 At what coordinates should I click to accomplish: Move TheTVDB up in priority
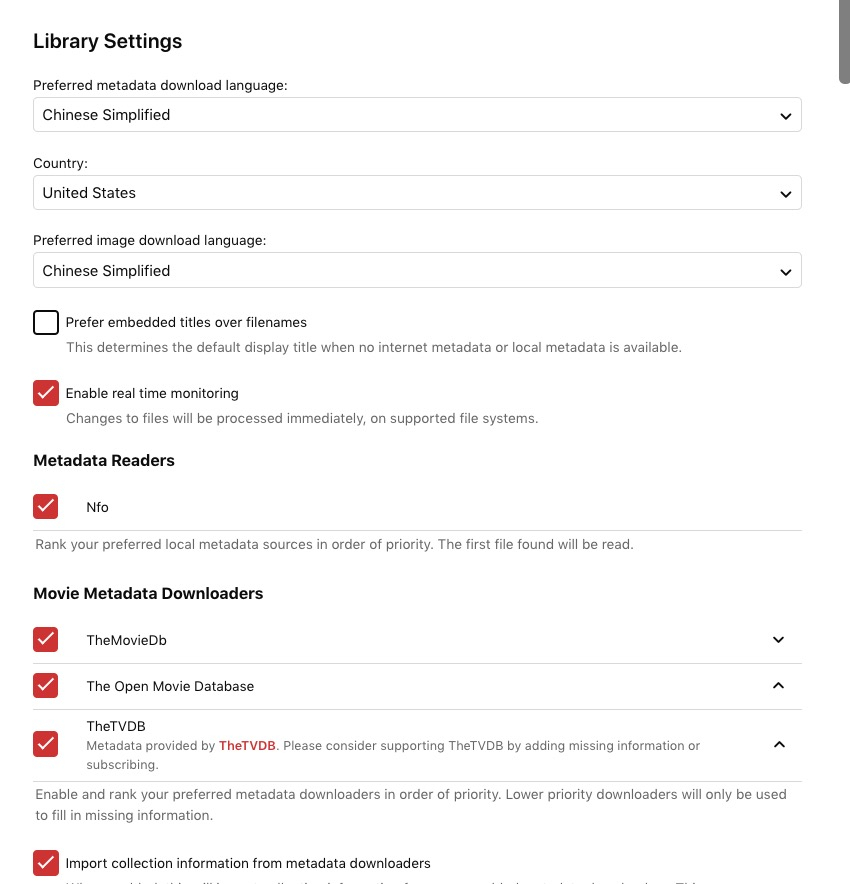click(x=779, y=745)
